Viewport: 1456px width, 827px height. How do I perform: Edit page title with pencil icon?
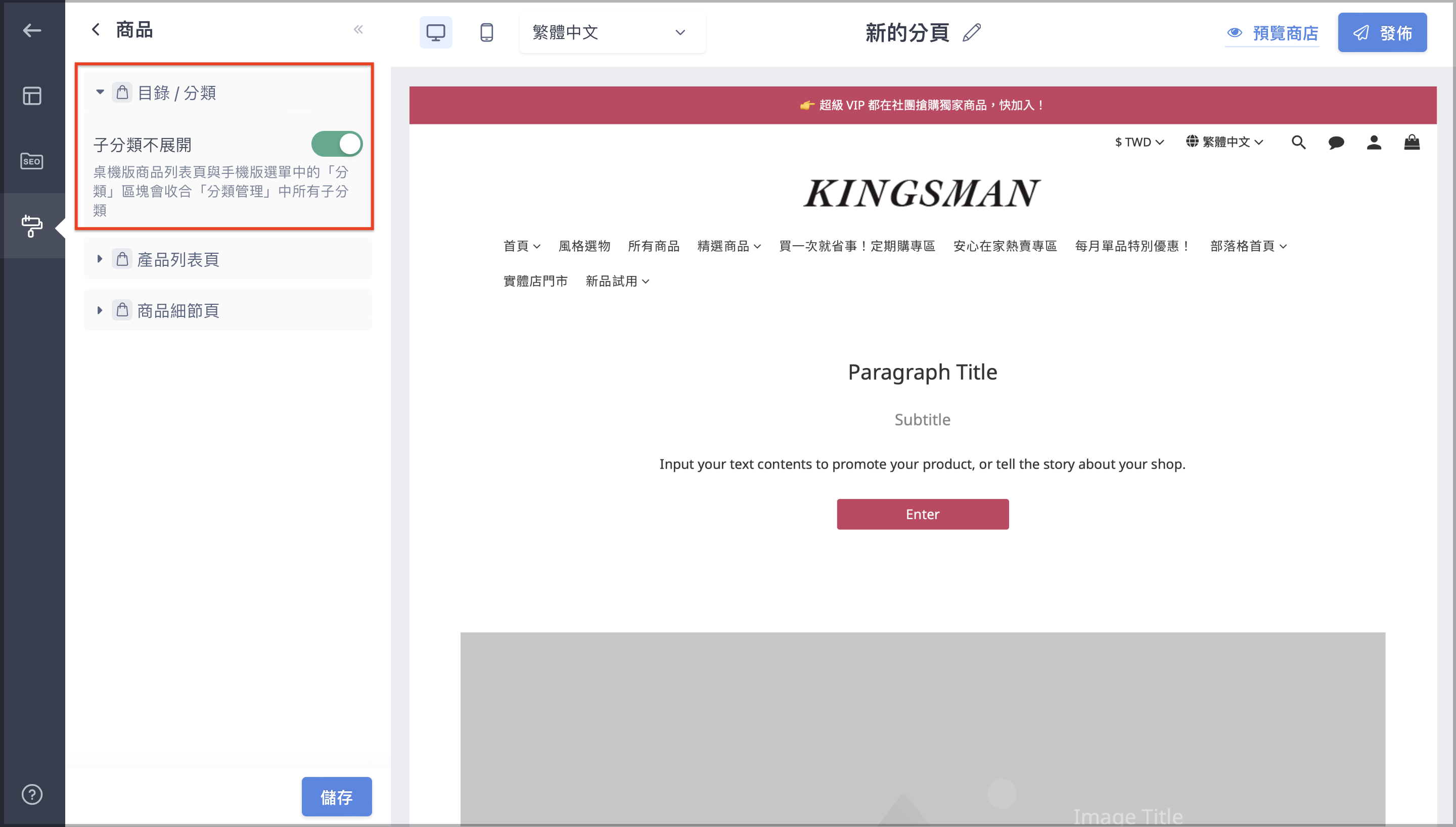(972, 32)
